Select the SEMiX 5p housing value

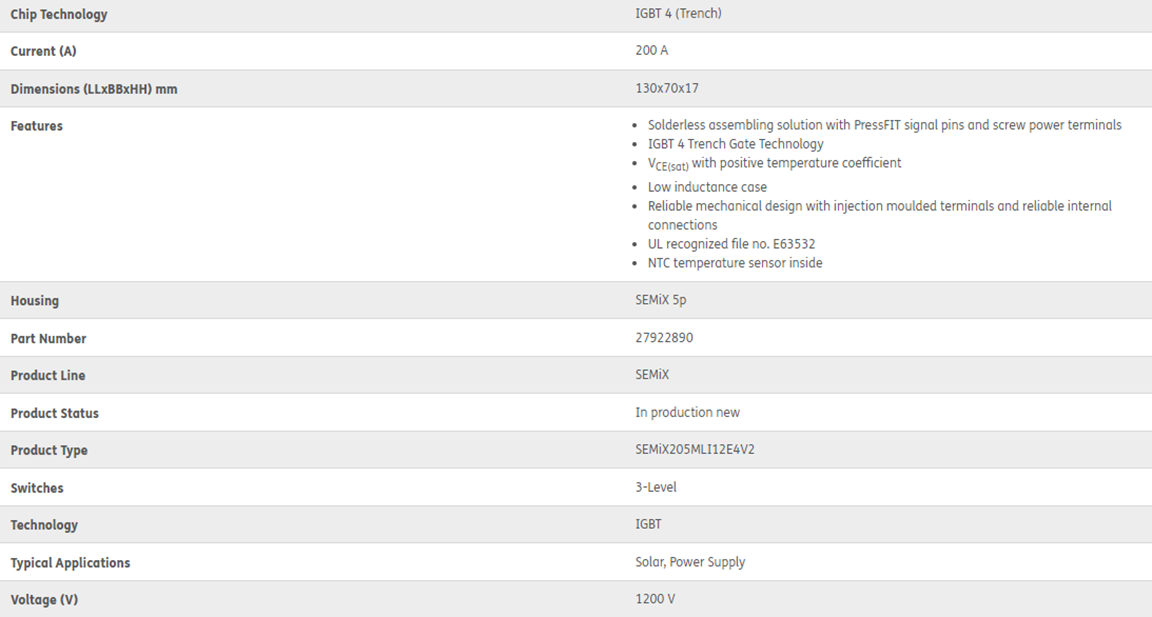tap(661, 300)
